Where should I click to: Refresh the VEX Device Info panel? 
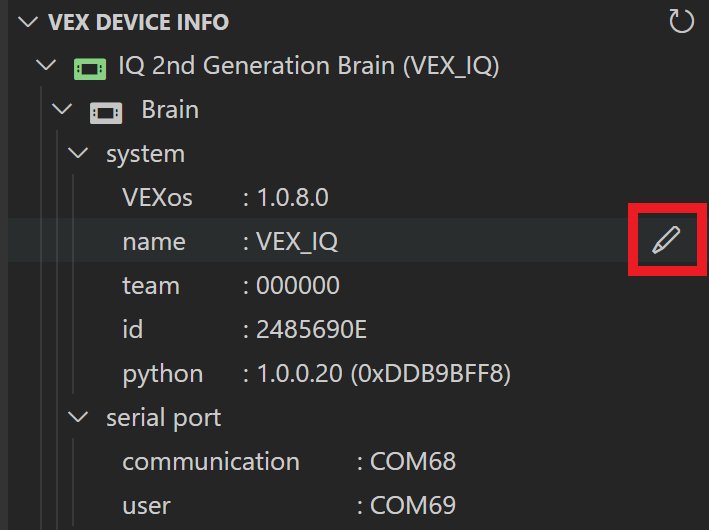681,21
